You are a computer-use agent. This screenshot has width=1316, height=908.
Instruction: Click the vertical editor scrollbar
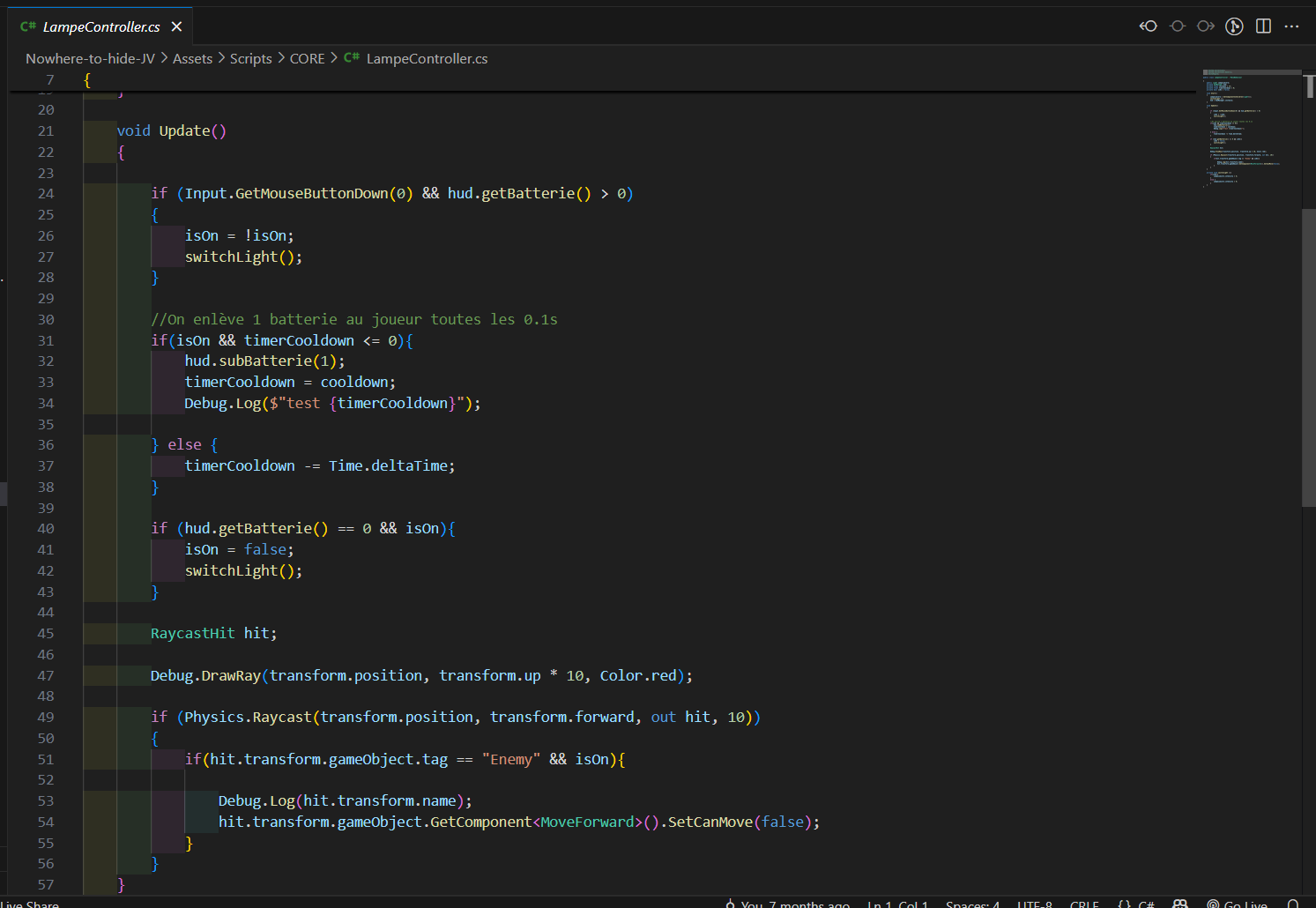pos(1309,357)
